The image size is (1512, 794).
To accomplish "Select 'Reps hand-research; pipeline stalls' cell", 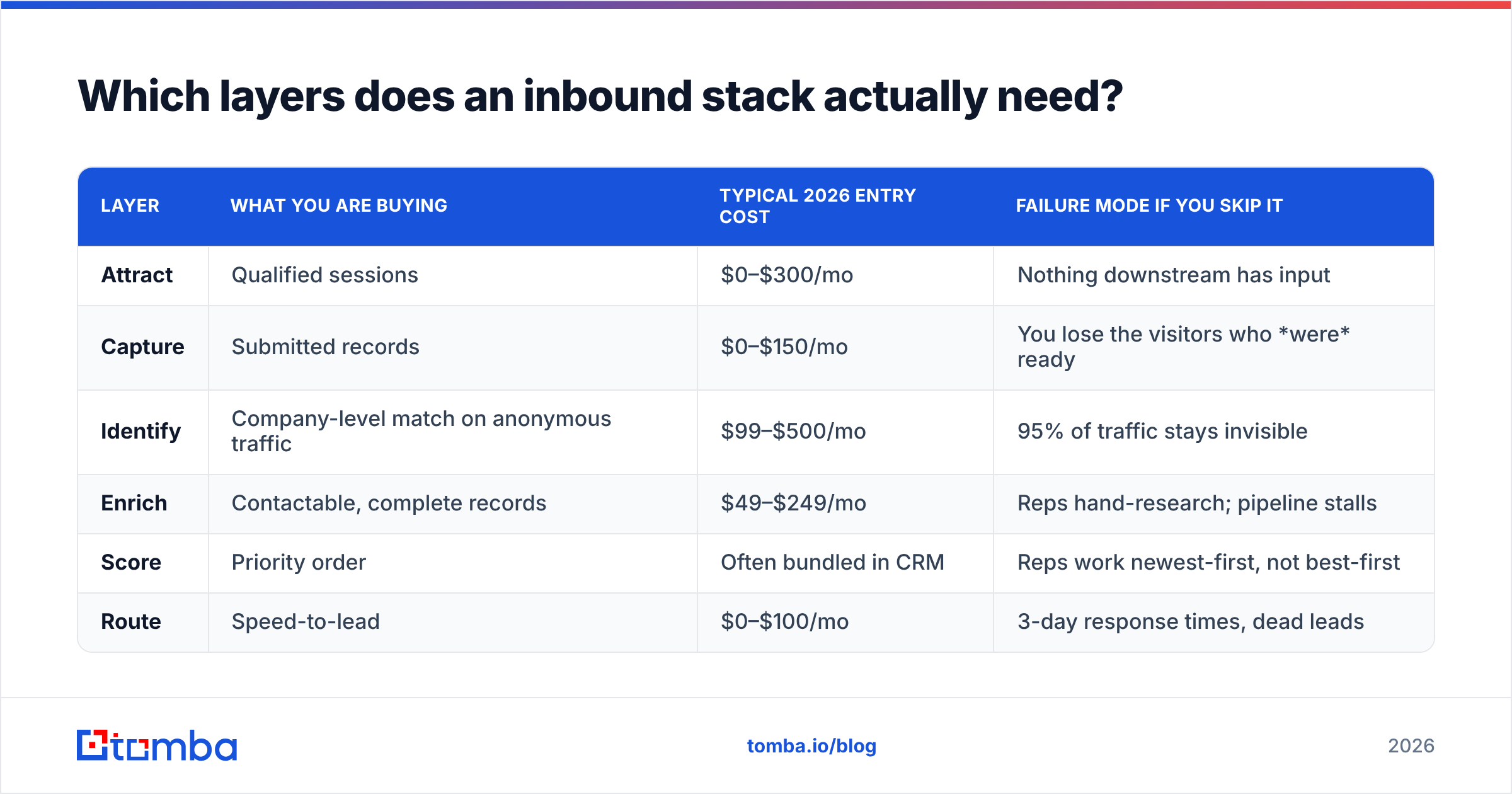I will pyautogui.click(x=1214, y=504).
